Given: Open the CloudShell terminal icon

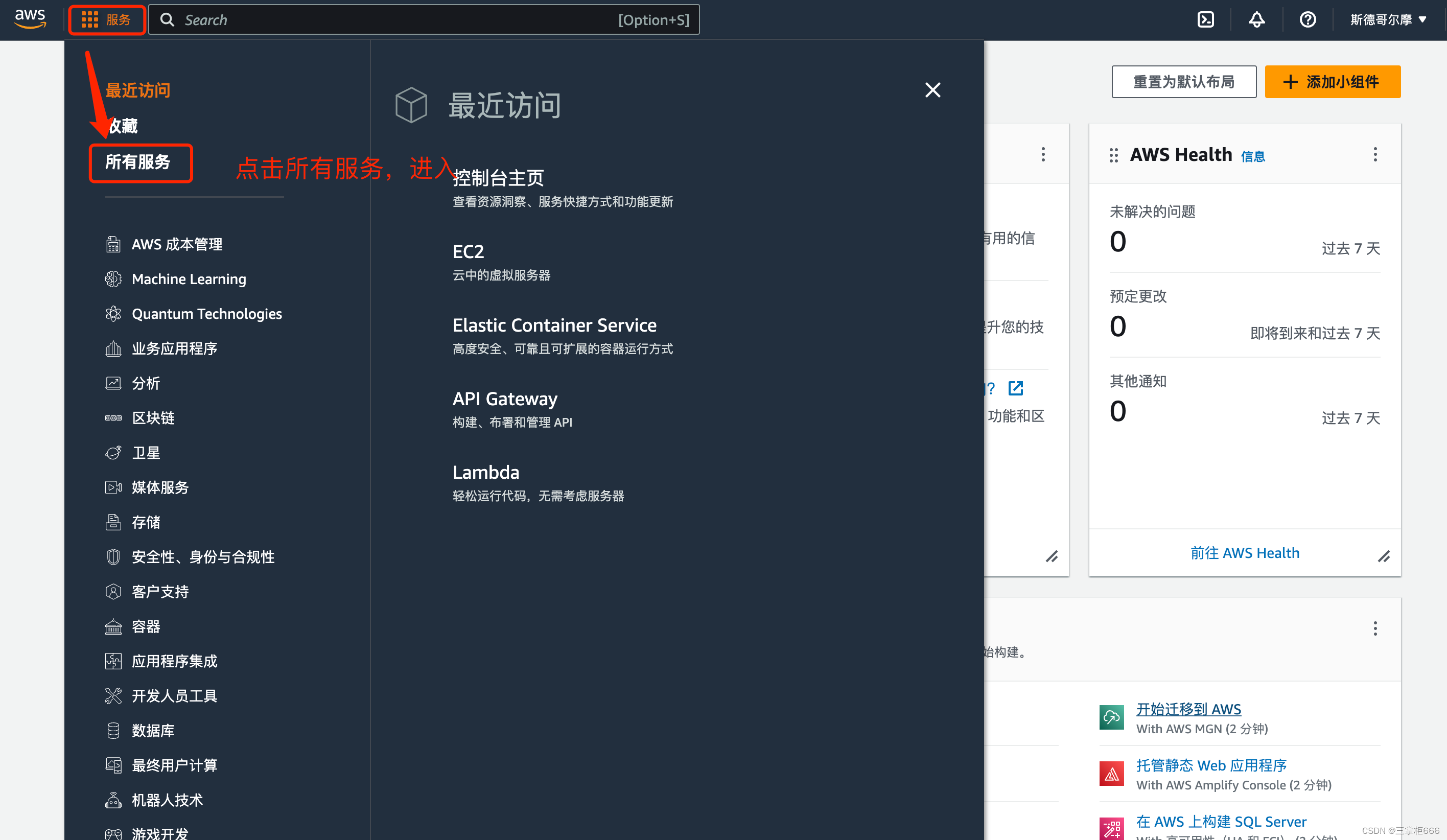Looking at the screenshot, I should (x=1205, y=19).
